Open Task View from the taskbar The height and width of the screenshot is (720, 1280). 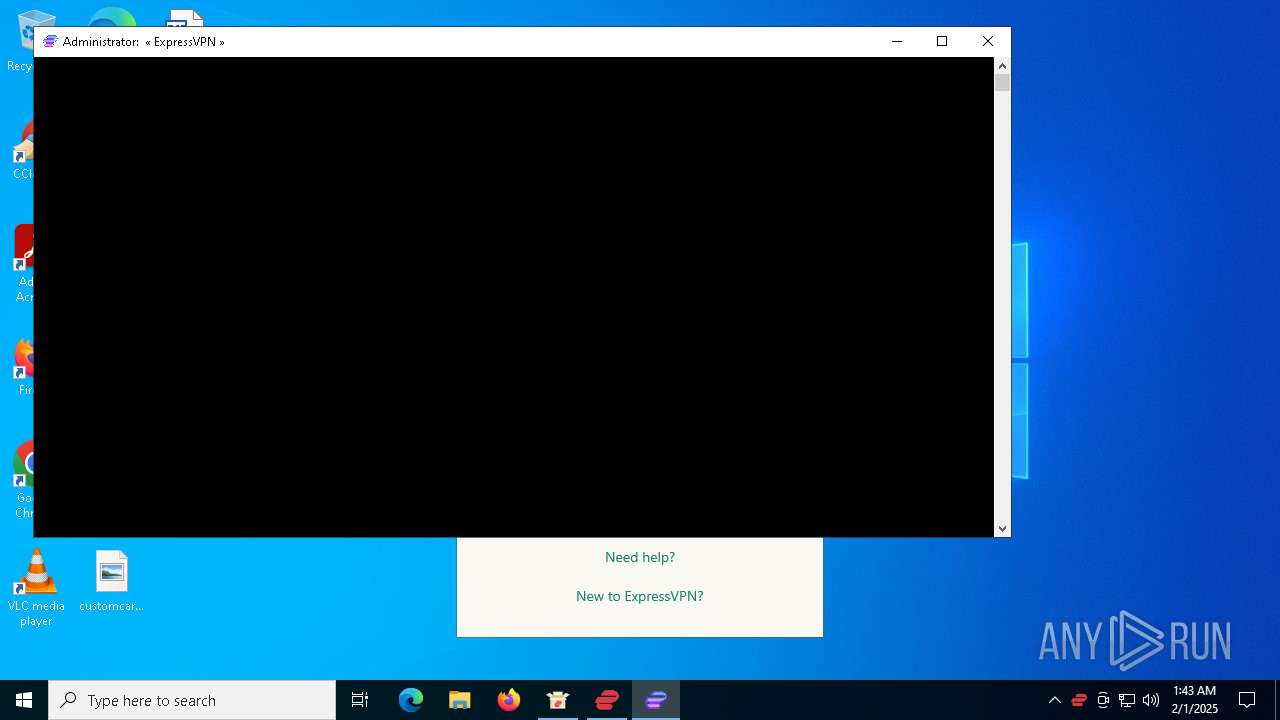tap(360, 700)
